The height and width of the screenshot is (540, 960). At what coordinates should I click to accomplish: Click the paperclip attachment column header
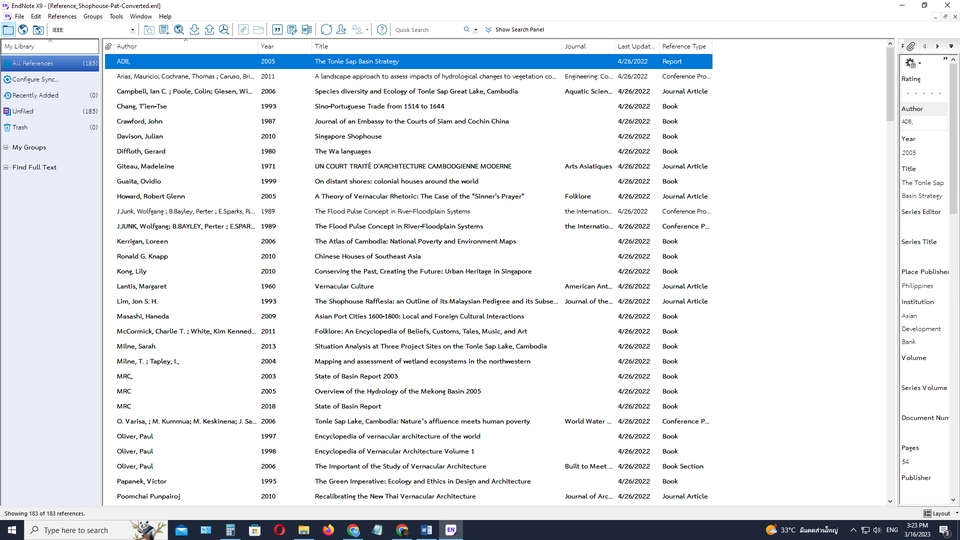pyautogui.click(x=108, y=47)
